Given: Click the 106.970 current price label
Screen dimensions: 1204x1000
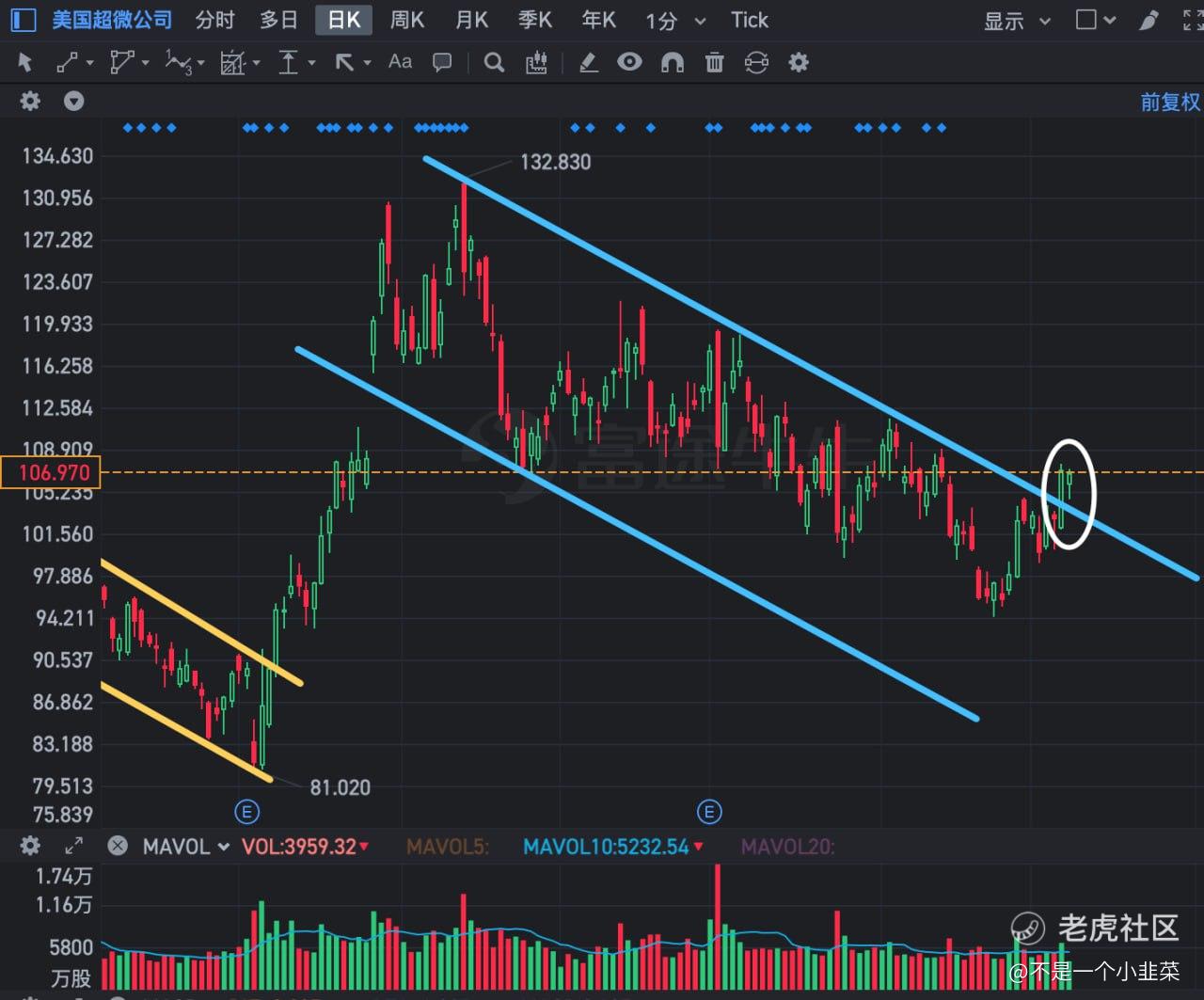Looking at the screenshot, I should [52, 472].
